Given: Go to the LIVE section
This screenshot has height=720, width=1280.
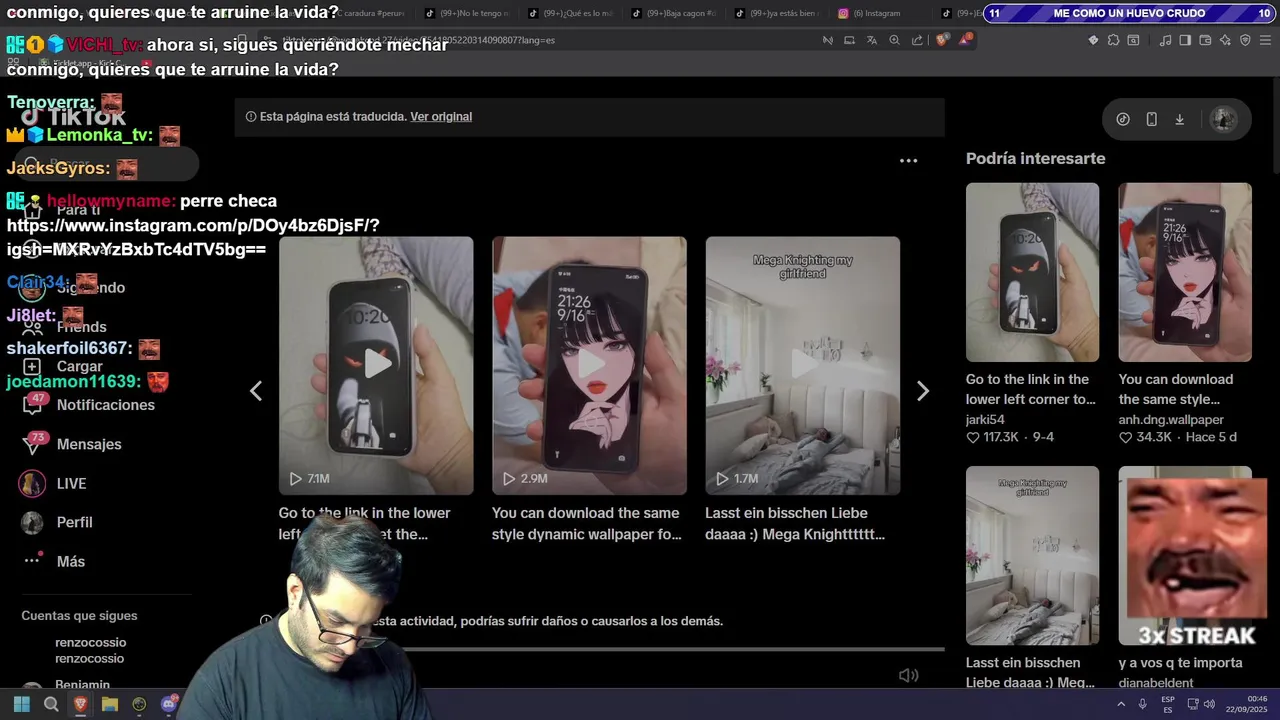Looking at the screenshot, I should point(53,483).
